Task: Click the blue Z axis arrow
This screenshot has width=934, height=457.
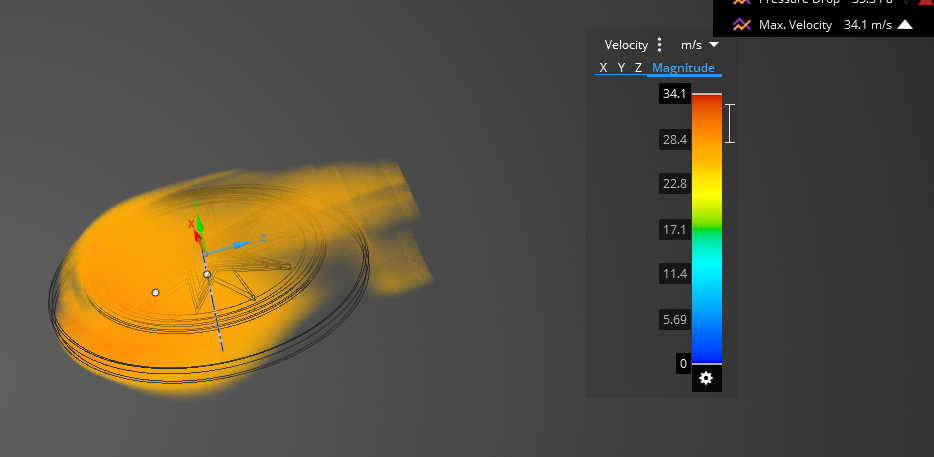Action: (x=241, y=245)
